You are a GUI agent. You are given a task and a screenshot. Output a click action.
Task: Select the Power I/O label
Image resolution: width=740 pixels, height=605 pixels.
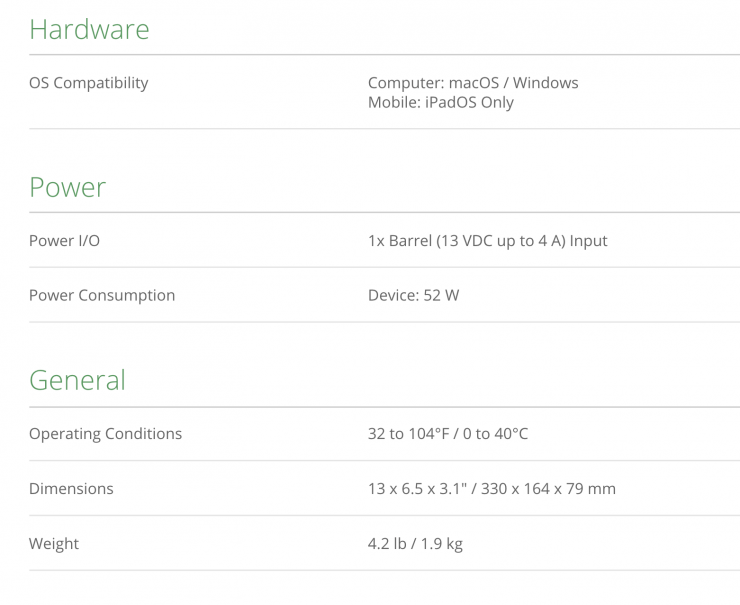(x=64, y=241)
